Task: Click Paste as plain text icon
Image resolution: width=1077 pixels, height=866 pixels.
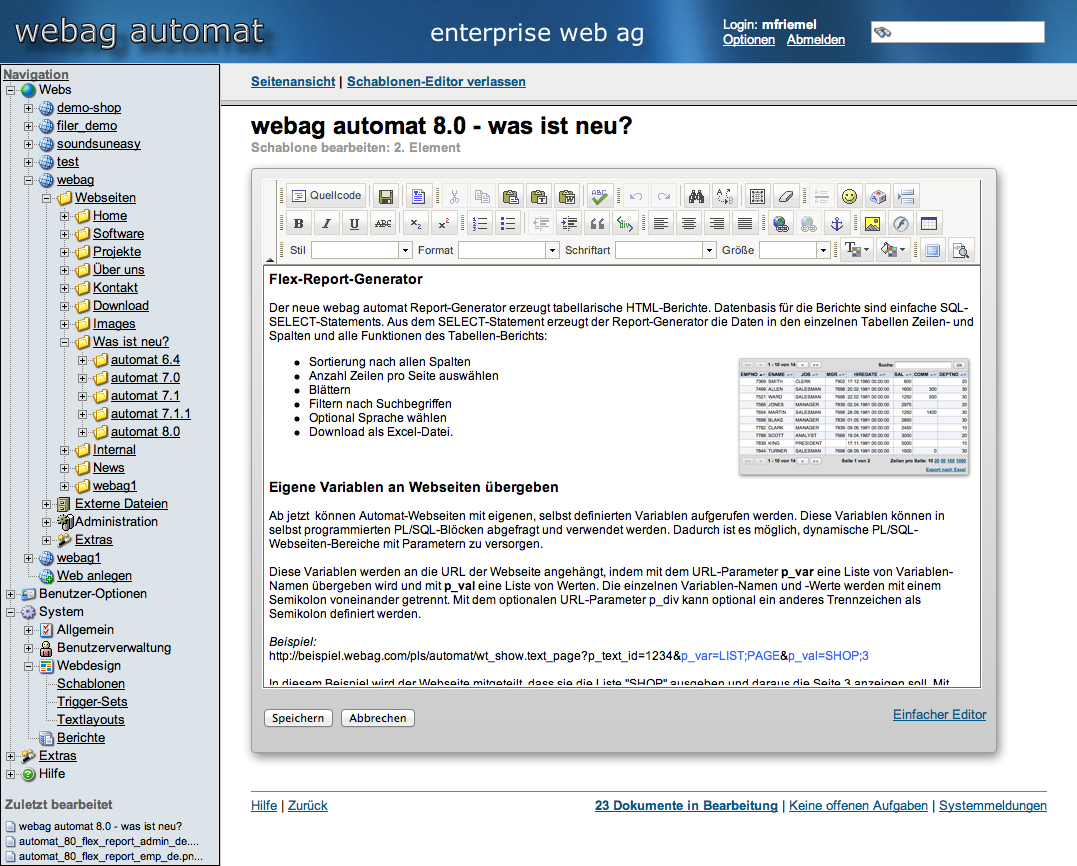Action: click(x=538, y=196)
